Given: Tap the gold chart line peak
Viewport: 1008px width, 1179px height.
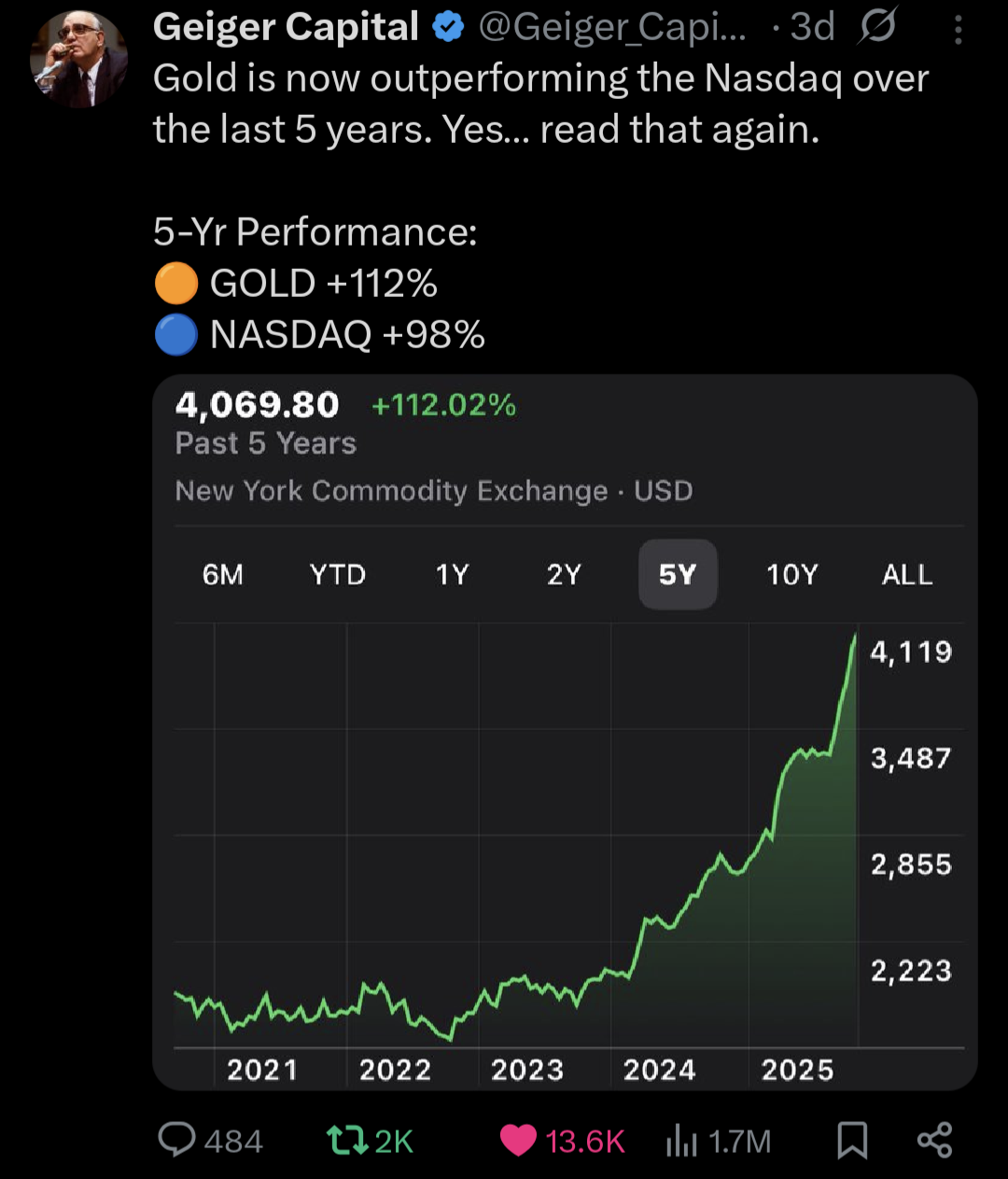Looking at the screenshot, I should coord(854,638).
